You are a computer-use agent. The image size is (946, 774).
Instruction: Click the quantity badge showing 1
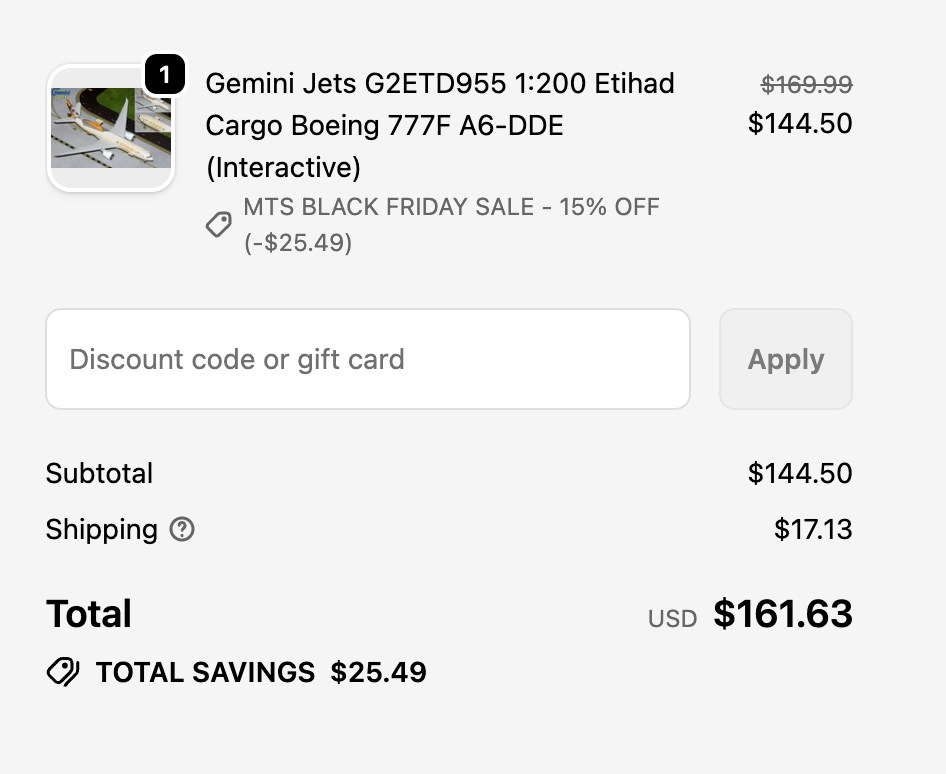click(165, 74)
